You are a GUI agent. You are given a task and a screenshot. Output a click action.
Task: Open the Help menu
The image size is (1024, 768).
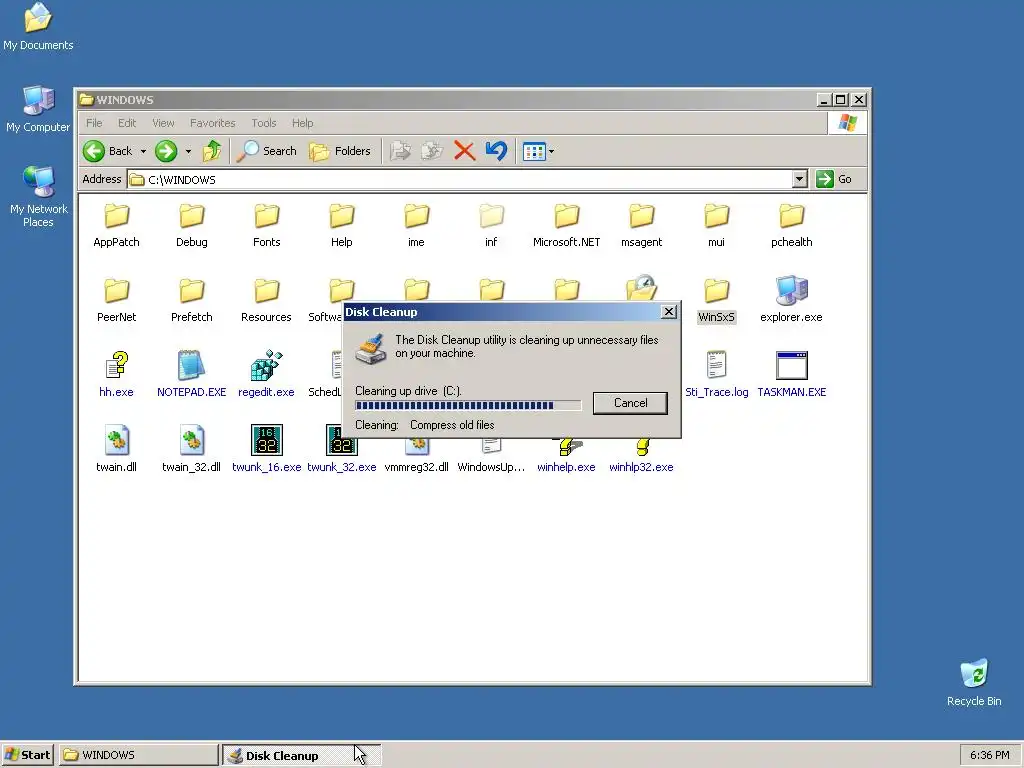point(302,123)
